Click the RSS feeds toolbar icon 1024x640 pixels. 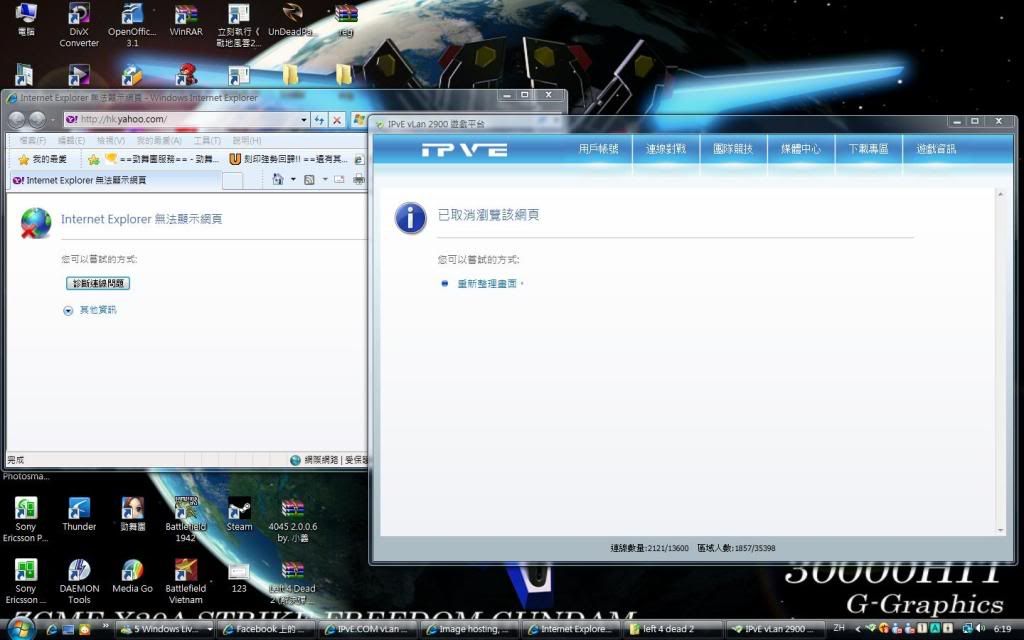click(x=309, y=180)
